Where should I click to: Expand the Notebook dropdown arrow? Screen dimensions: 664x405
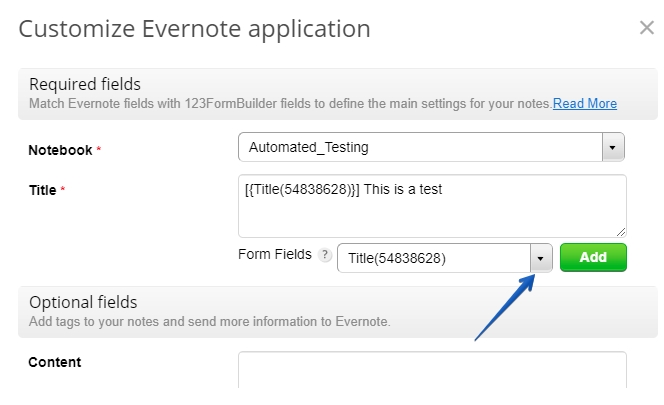[x=613, y=148]
